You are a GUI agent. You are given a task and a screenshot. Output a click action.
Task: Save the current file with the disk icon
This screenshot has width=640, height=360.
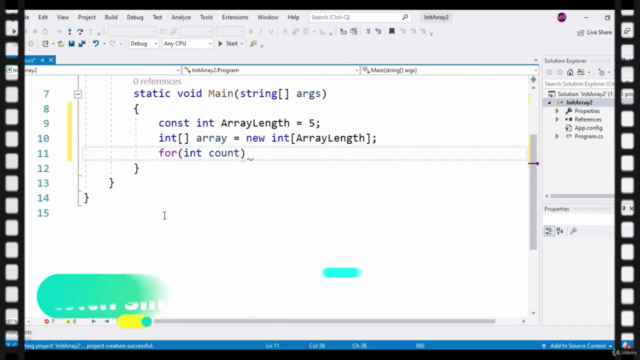point(71,44)
